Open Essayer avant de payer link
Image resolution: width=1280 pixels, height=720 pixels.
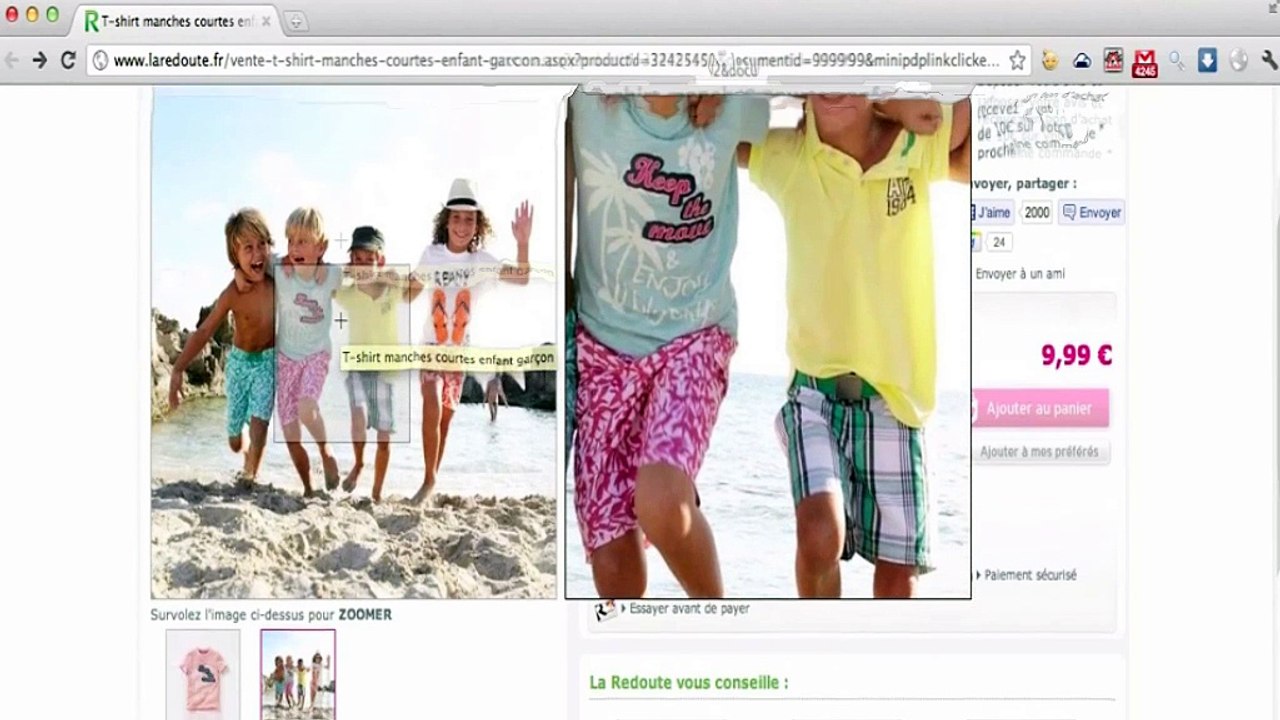click(689, 608)
